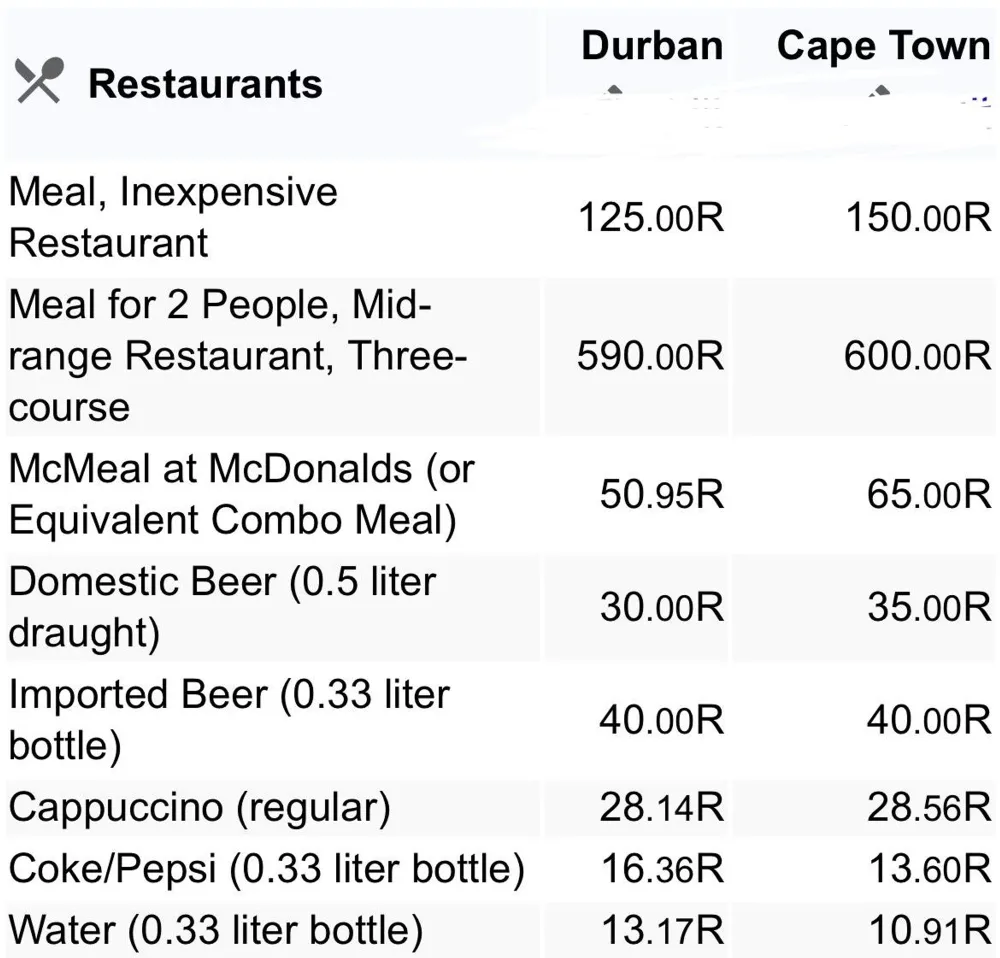
Task: Click Durban McMeal price 50.95R
Action: pyautogui.click(x=662, y=494)
